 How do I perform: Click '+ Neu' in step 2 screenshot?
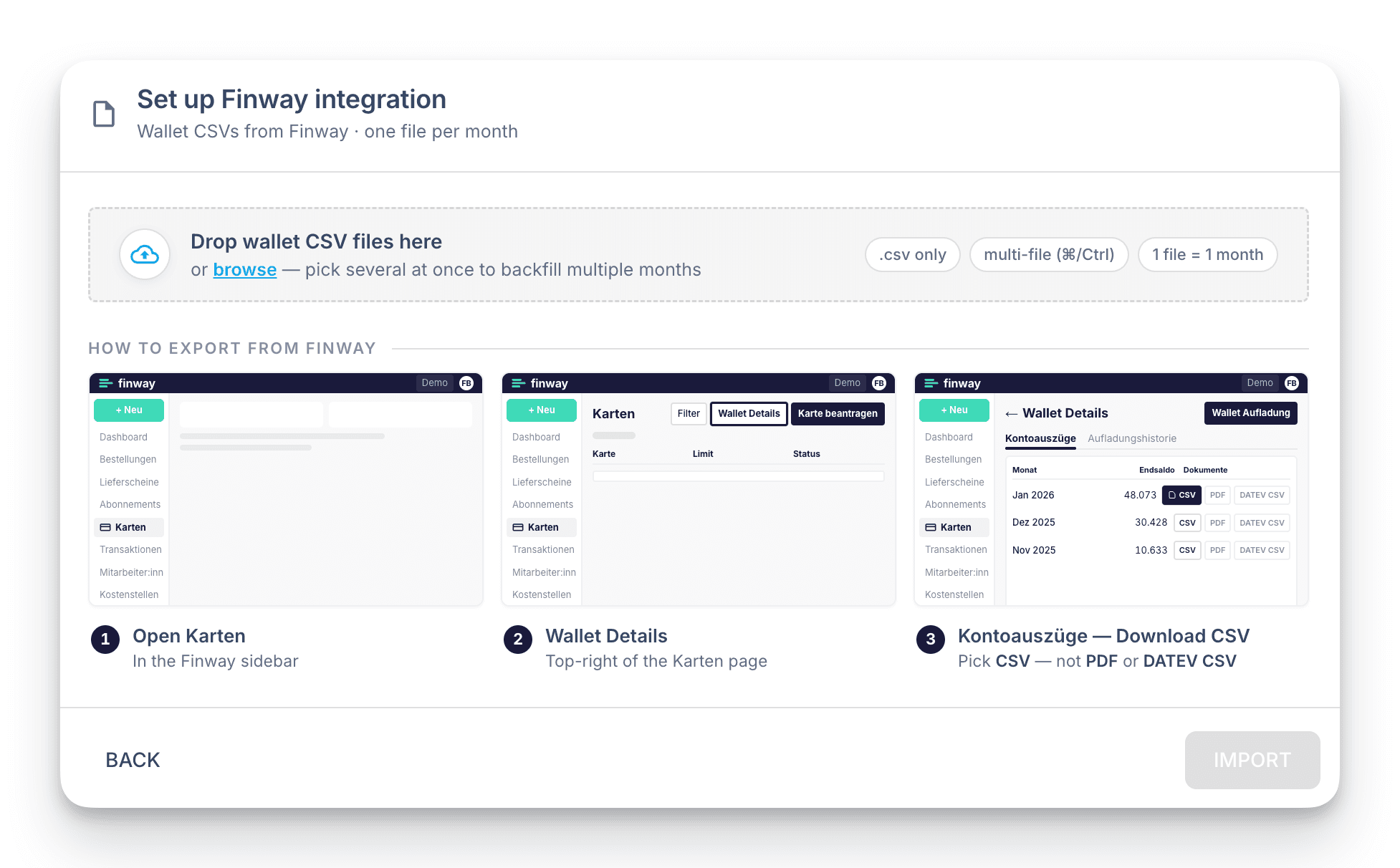(542, 410)
